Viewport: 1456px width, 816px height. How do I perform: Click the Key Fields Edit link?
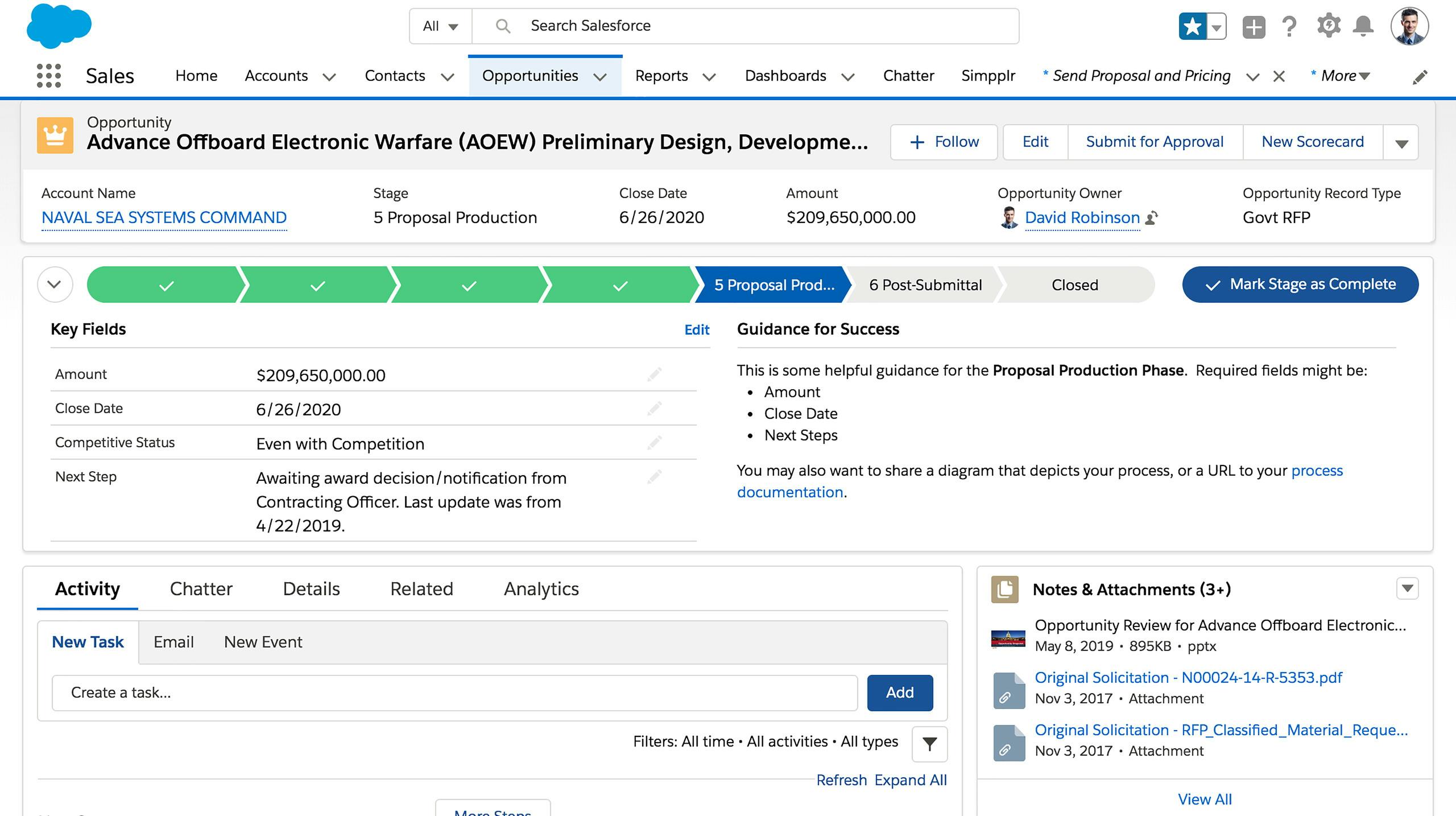pos(697,329)
